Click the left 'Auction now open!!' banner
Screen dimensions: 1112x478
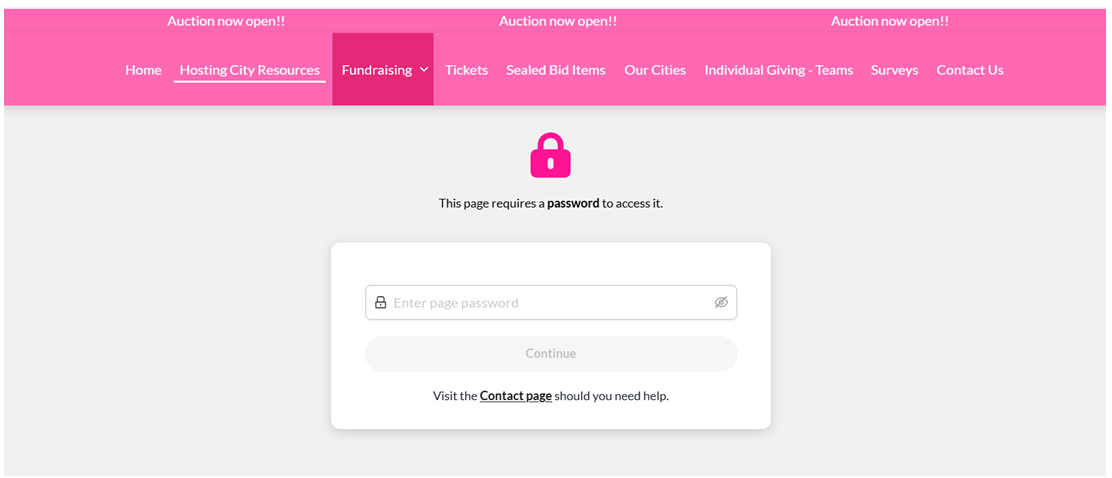226,21
